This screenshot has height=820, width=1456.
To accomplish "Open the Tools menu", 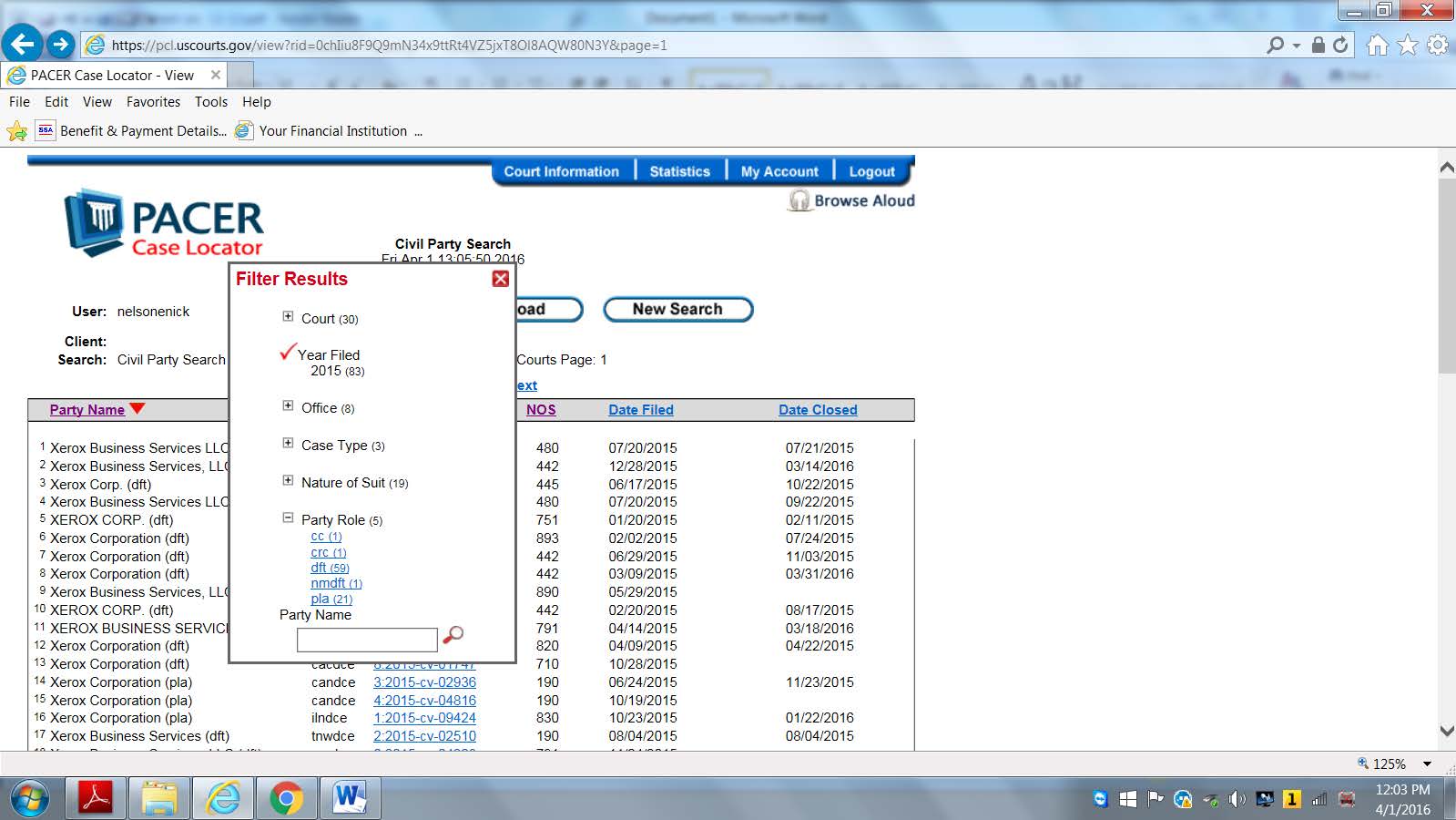I will (x=211, y=102).
